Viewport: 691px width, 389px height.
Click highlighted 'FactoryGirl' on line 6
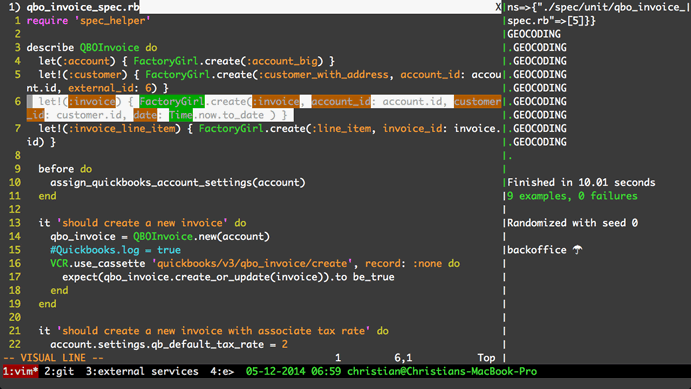172,102
